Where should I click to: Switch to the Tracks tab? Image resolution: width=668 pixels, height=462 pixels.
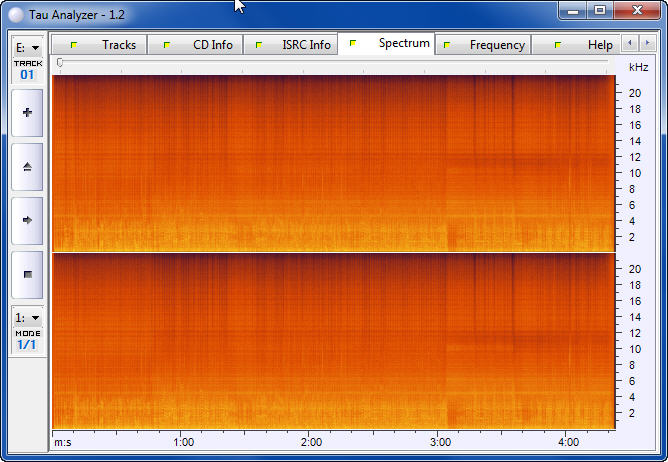coord(108,45)
